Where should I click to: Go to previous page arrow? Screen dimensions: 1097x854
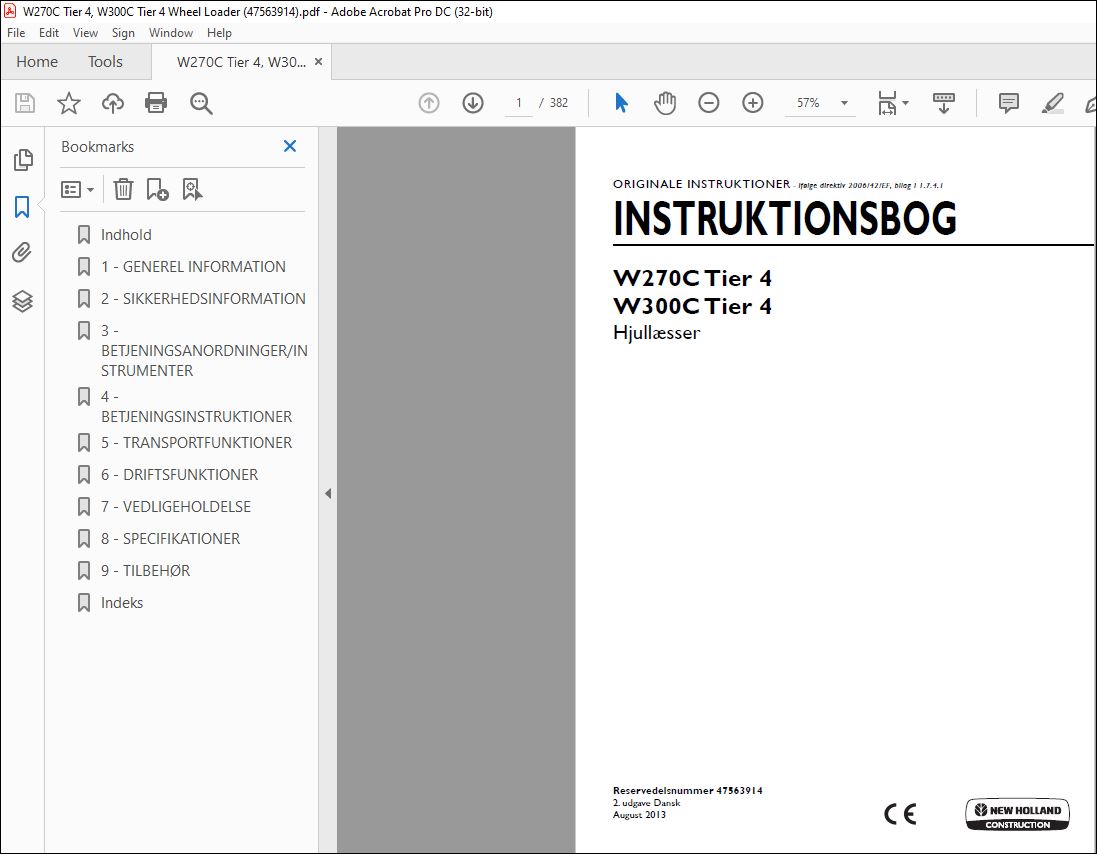[x=429, y=103]
